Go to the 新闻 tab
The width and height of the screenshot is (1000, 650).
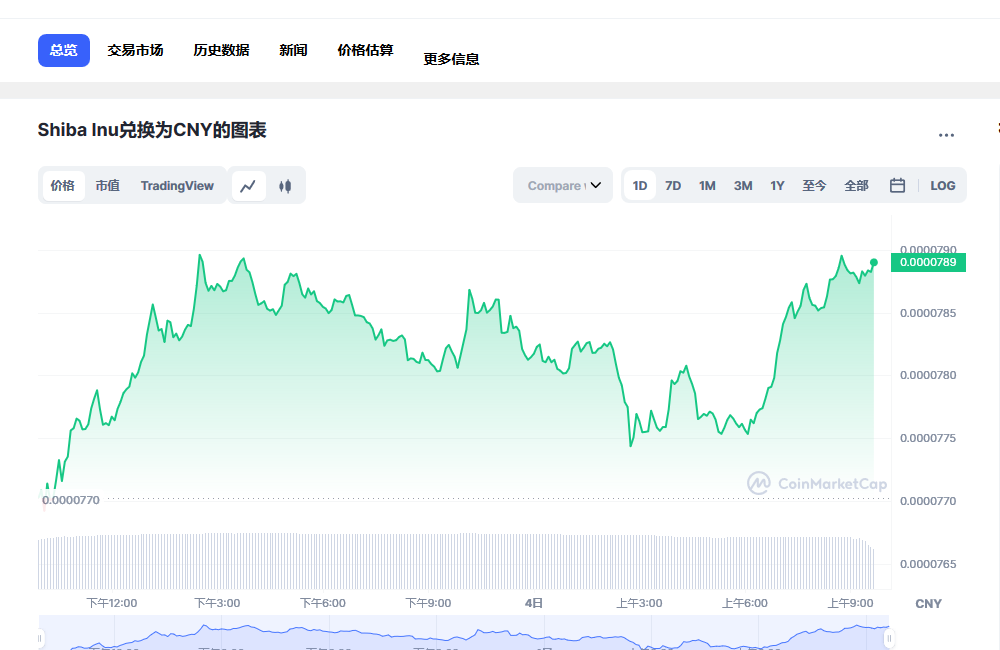pyautogui.click(x=293, y=50)
